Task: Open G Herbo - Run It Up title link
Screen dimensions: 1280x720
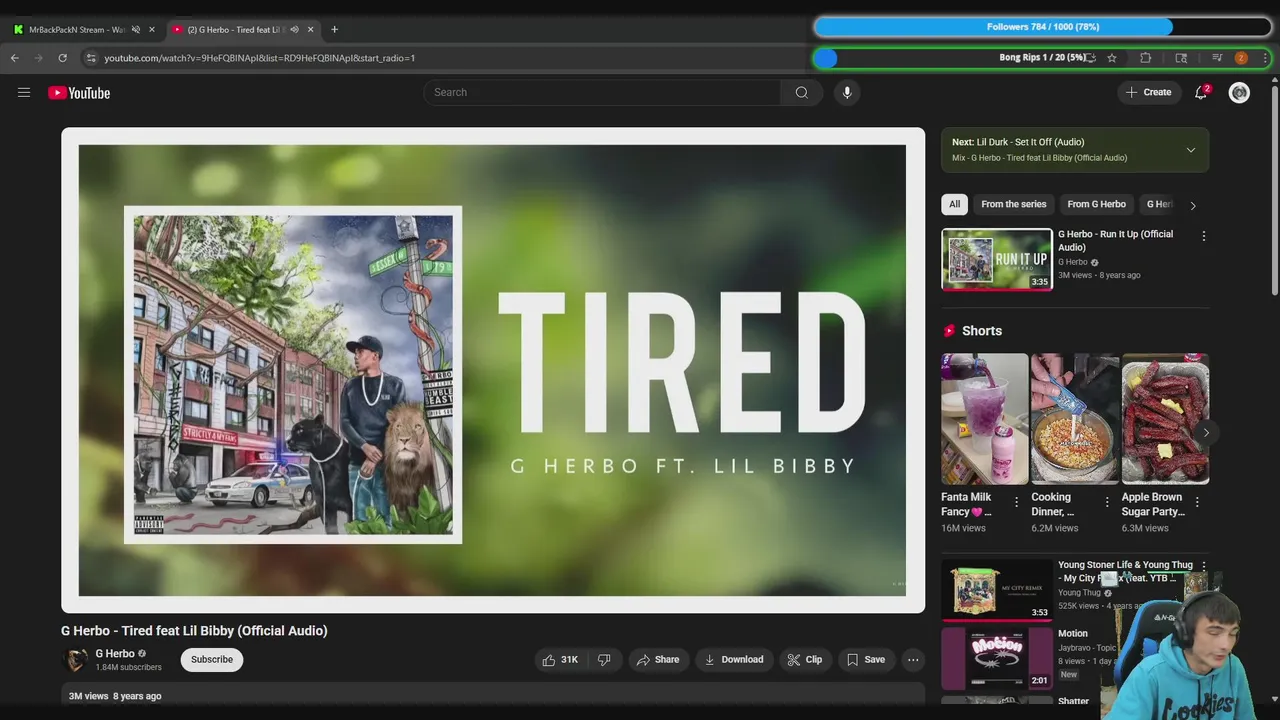Action: 1115,241
